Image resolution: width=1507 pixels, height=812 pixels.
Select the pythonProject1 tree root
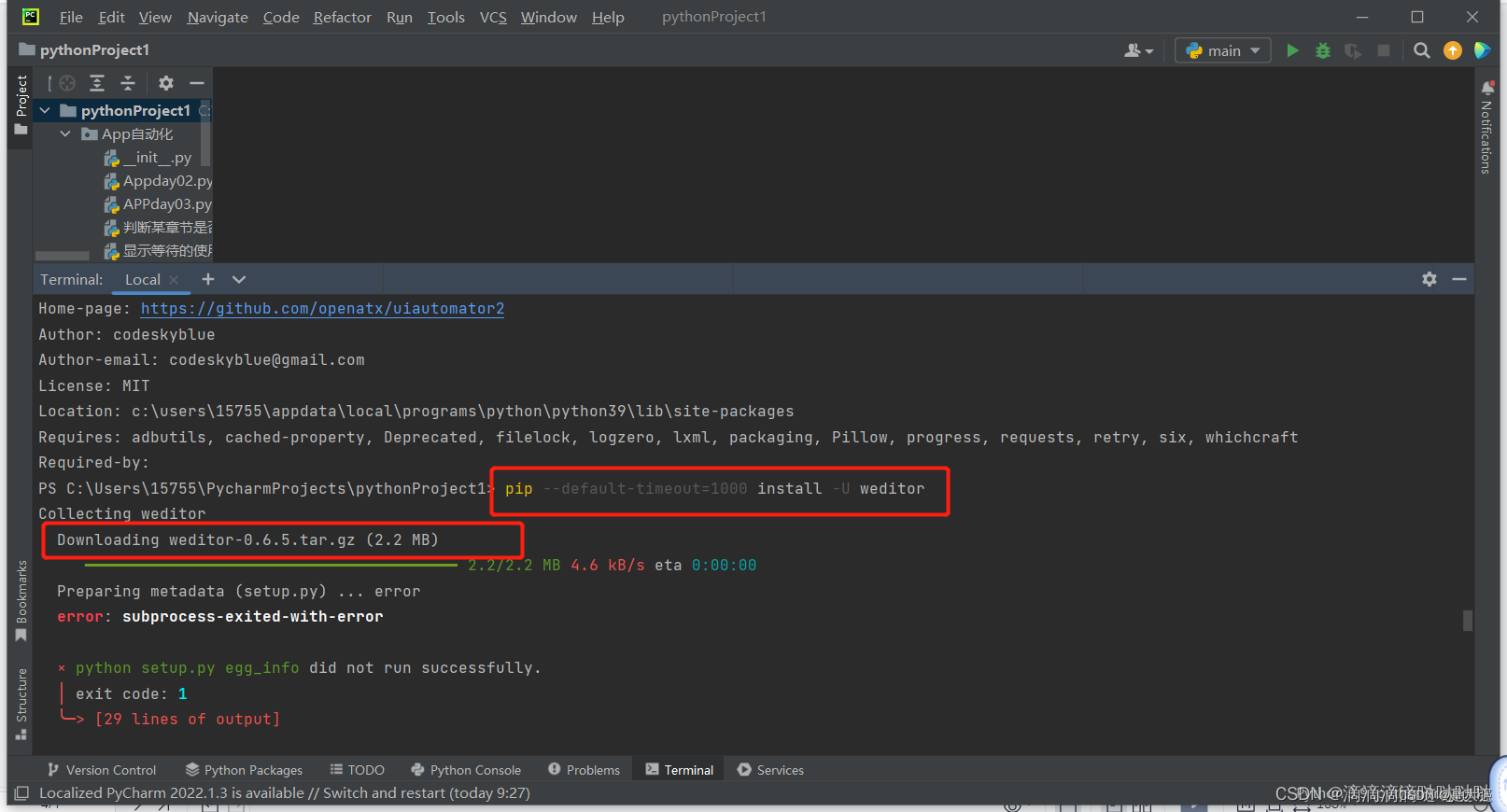125,110
